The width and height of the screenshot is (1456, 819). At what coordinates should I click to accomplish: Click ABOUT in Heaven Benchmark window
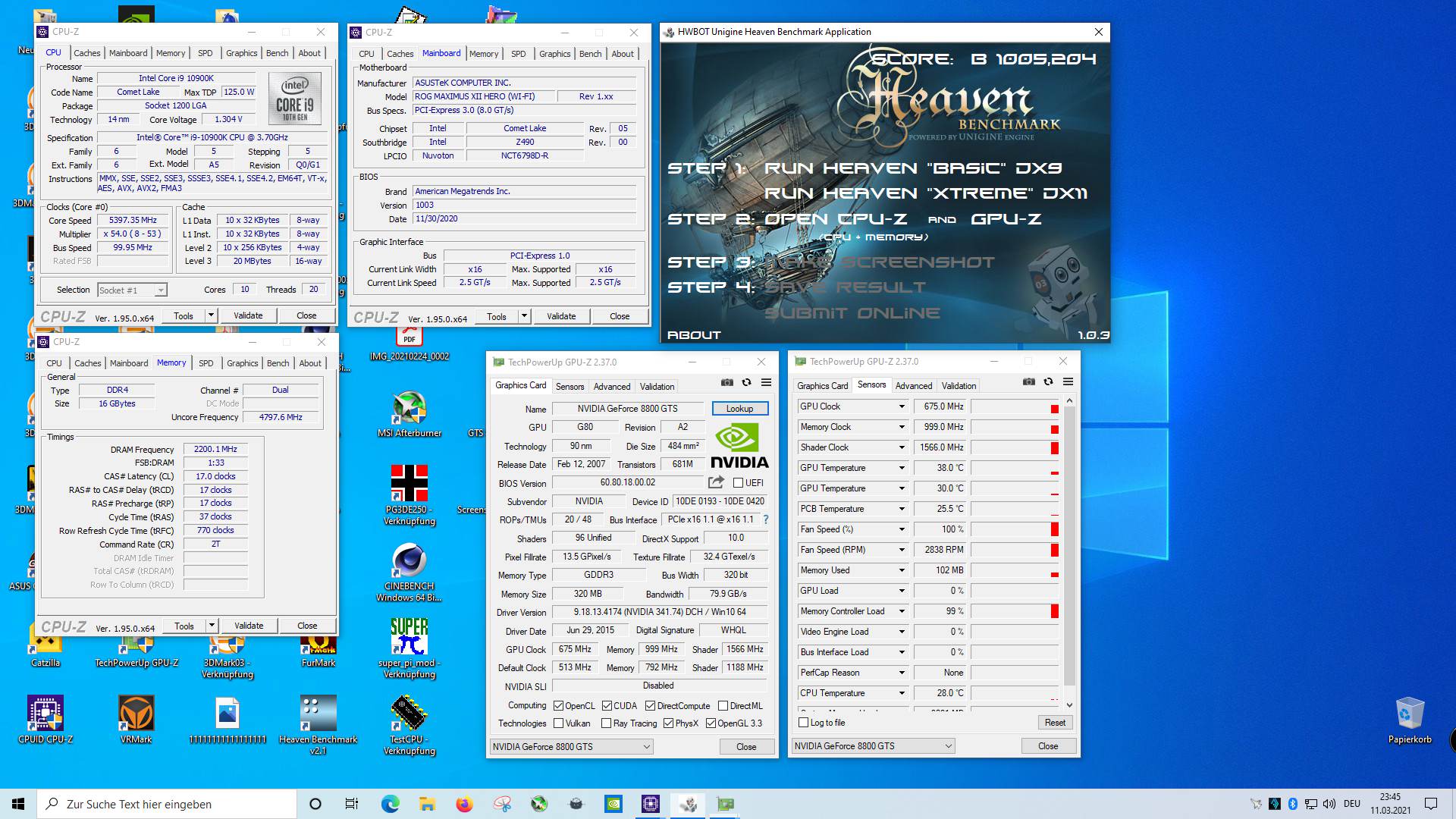(694, 334)
